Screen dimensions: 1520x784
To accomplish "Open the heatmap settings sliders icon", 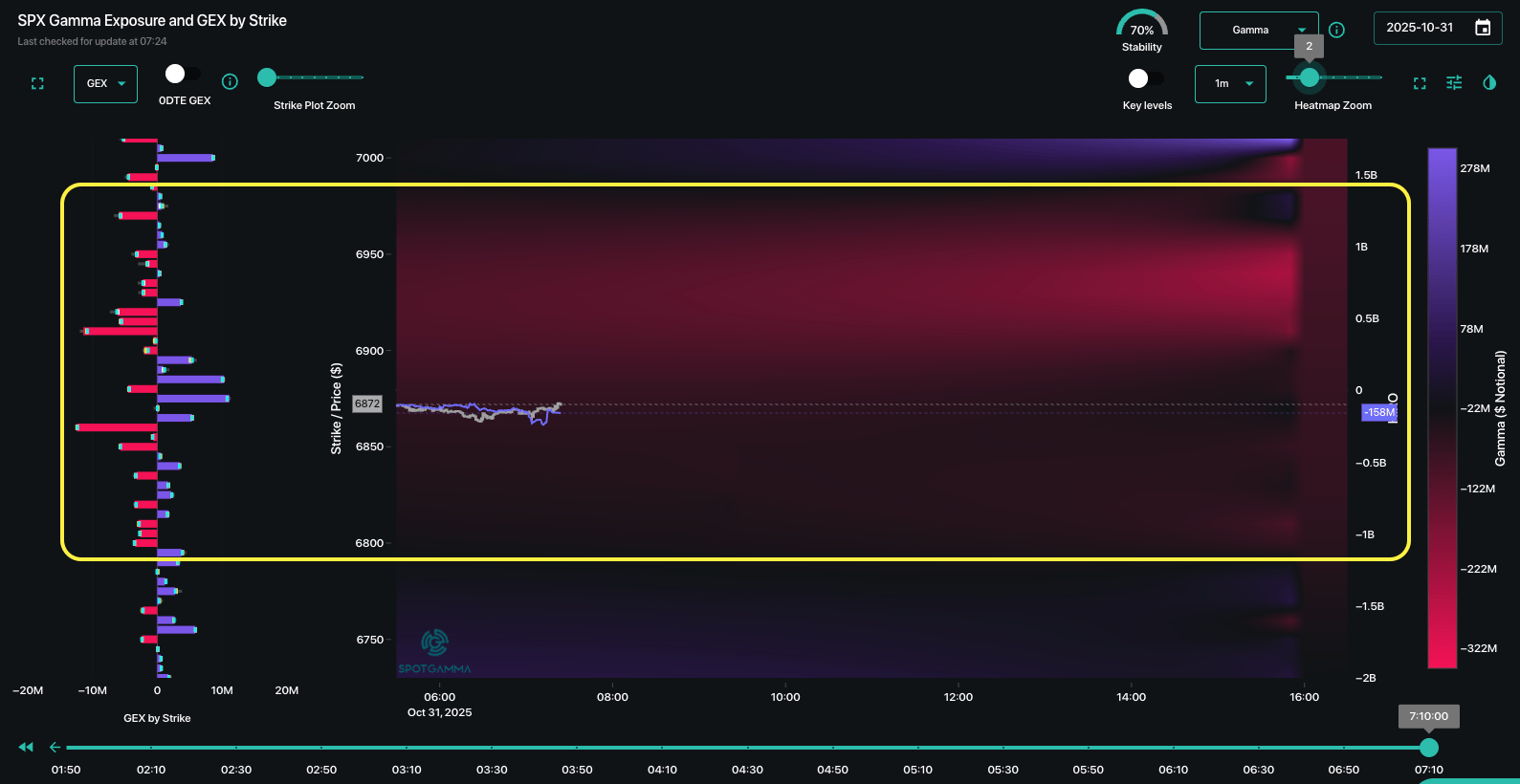I will point(1454,83).
